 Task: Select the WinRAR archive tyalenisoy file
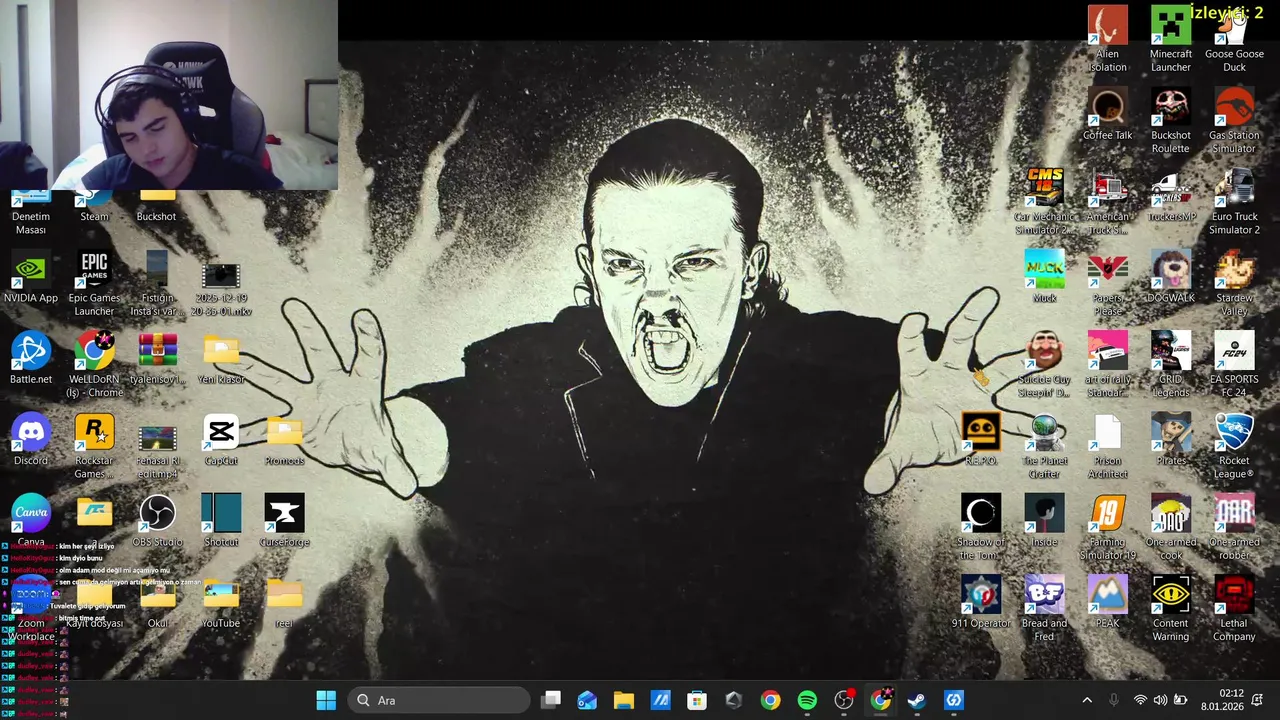pos(157,358)
